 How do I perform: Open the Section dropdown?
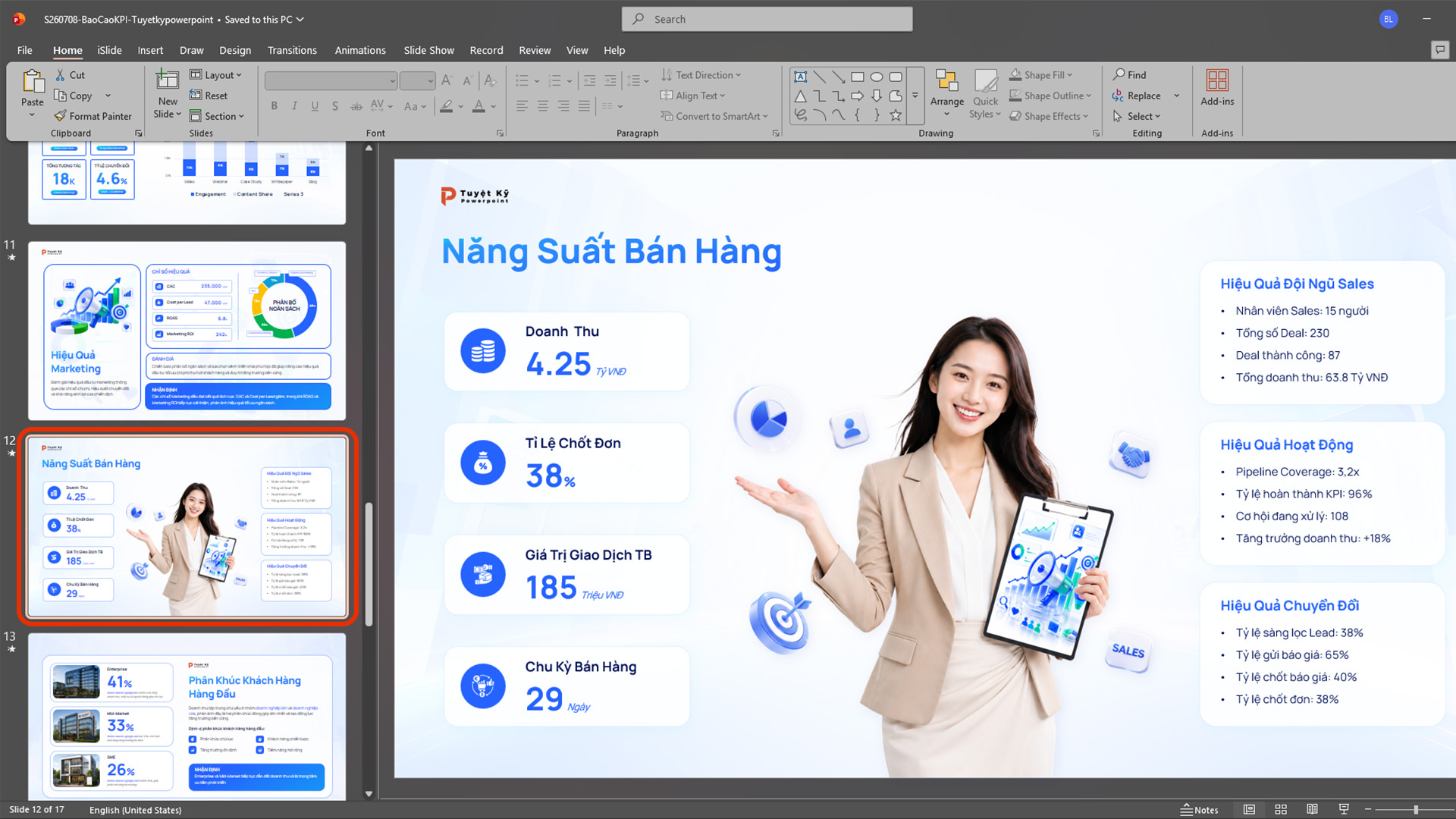coord(217,116)
